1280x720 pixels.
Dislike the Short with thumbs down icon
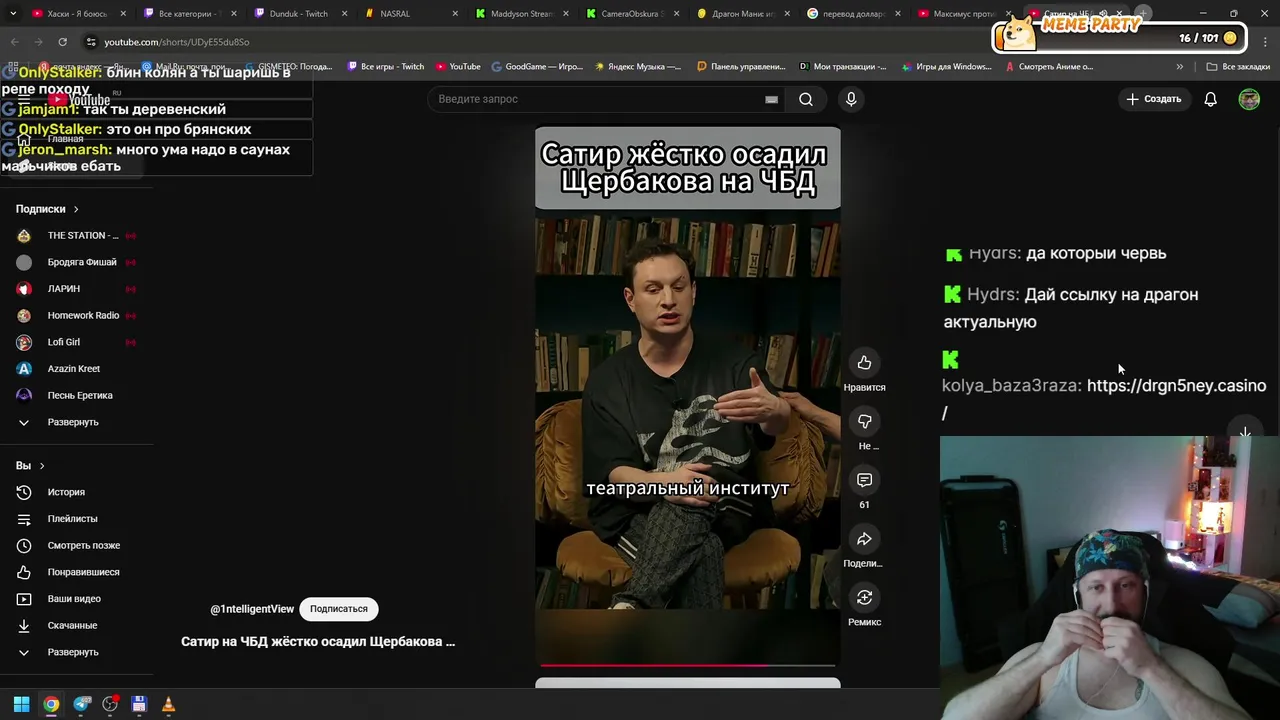[864, 422]
